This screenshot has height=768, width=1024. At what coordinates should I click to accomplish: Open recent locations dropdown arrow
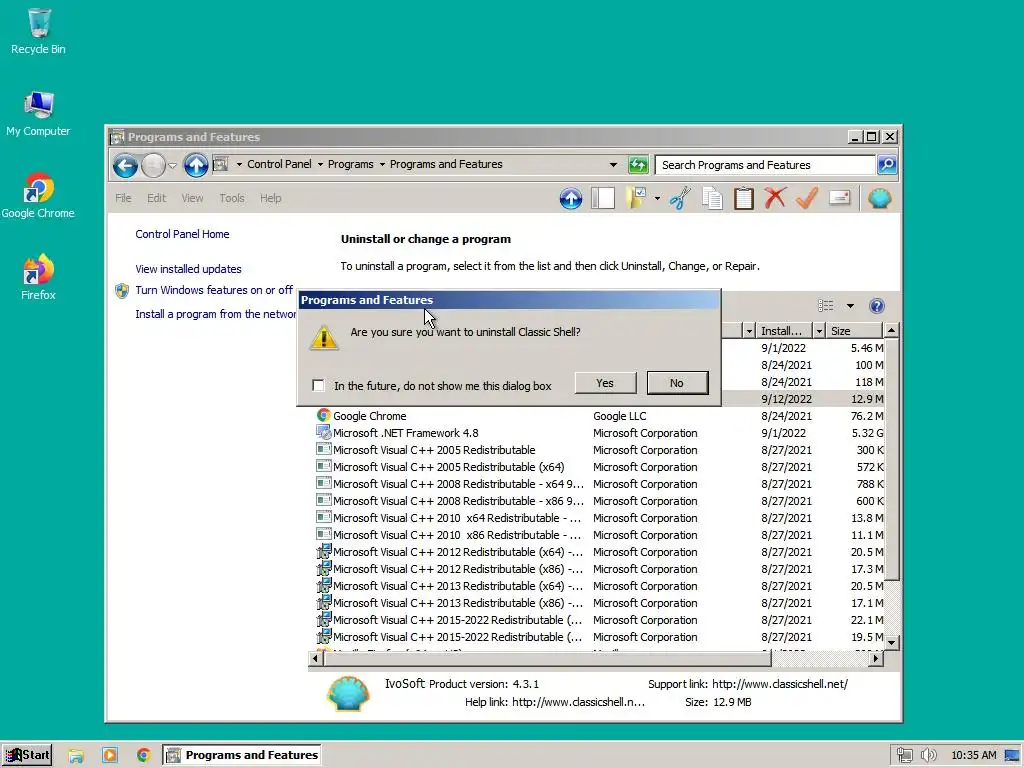(172, 166)
